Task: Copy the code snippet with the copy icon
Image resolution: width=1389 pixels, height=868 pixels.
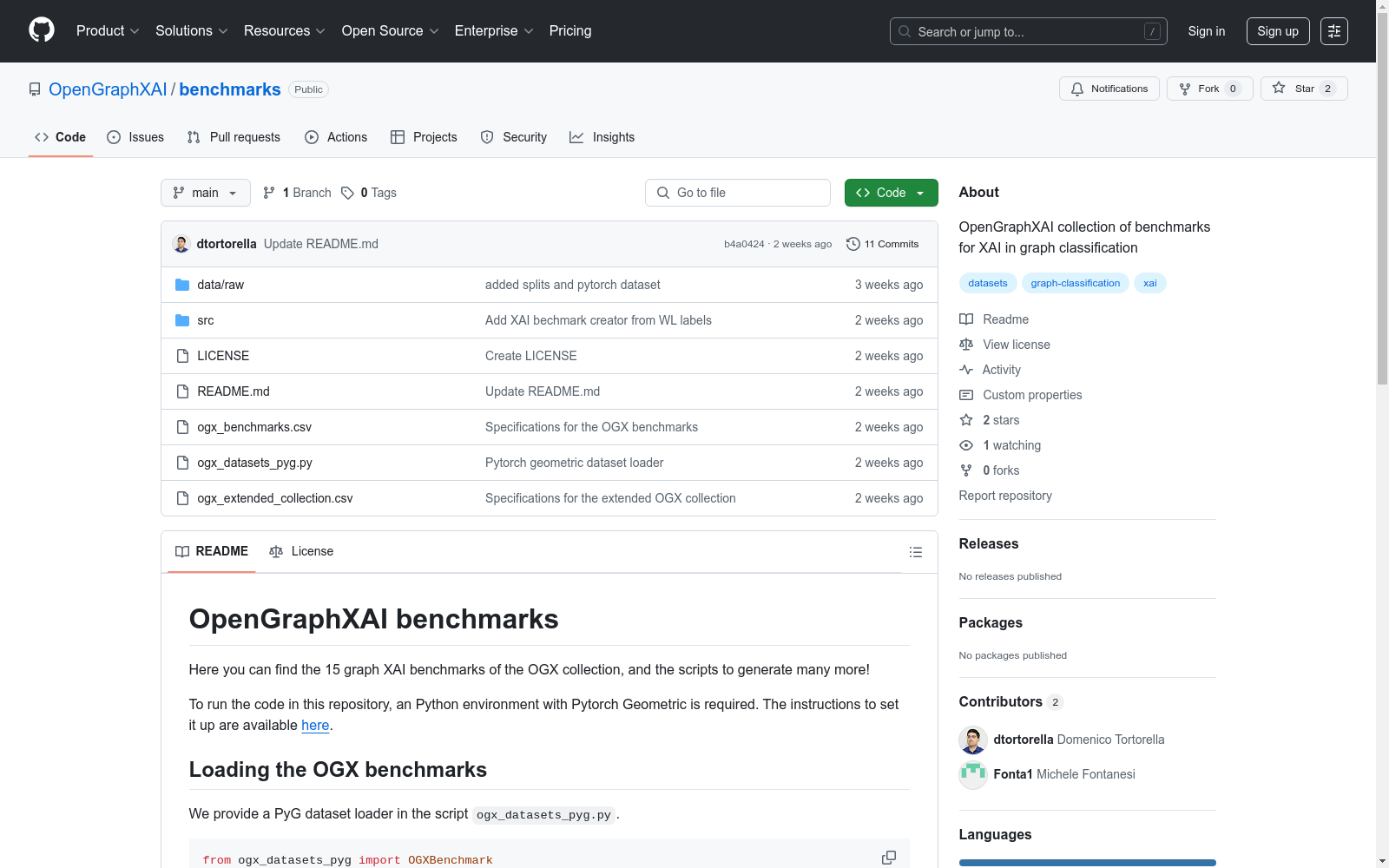Action: point(889,858)
